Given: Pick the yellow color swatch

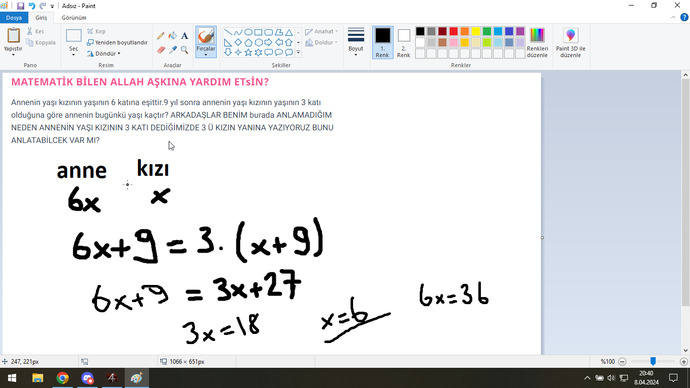Looking at the screenshot, I should tap(476, 31).
